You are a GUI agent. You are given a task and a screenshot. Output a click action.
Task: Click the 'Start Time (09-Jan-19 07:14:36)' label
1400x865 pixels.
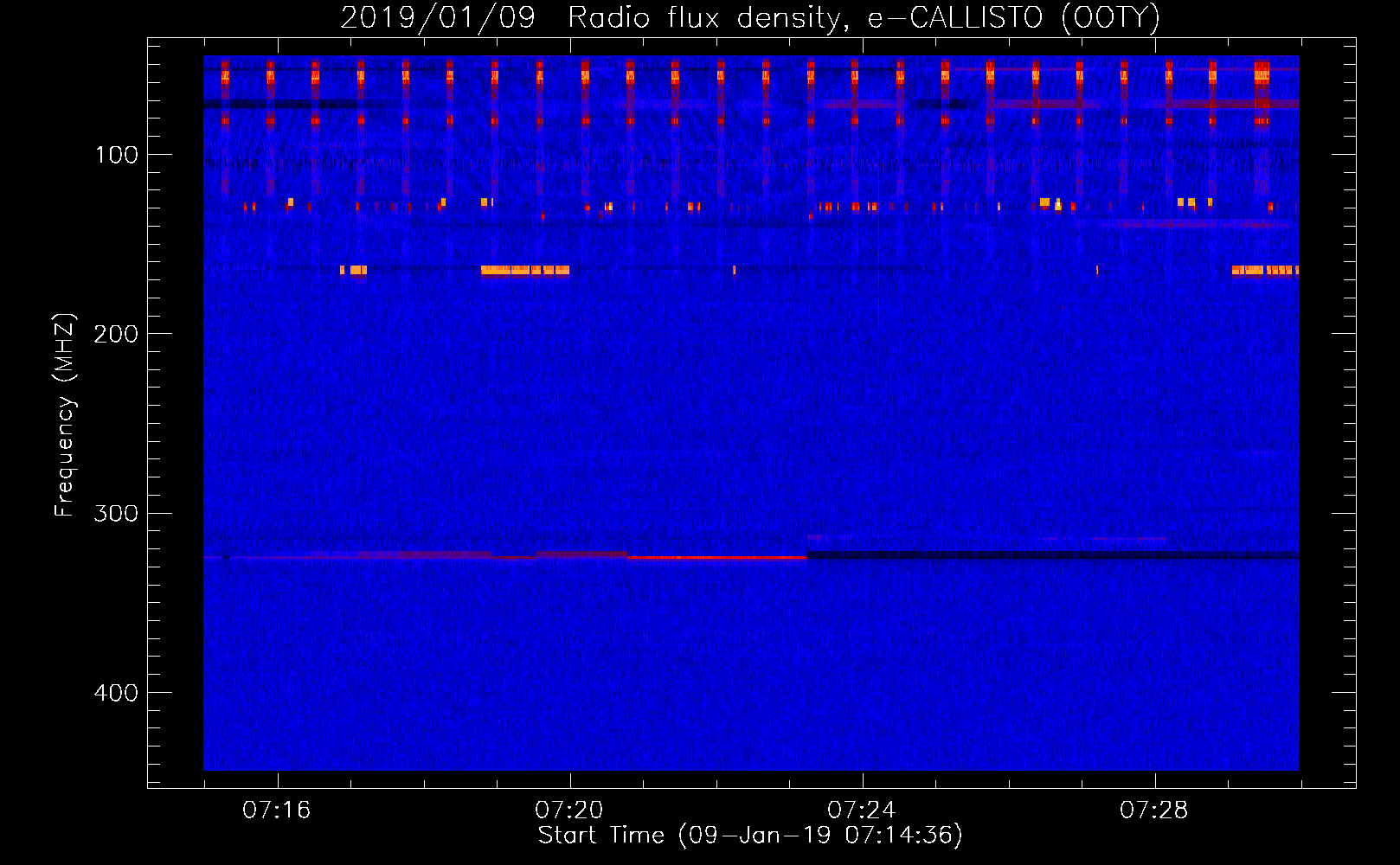[x=750, y=836]
